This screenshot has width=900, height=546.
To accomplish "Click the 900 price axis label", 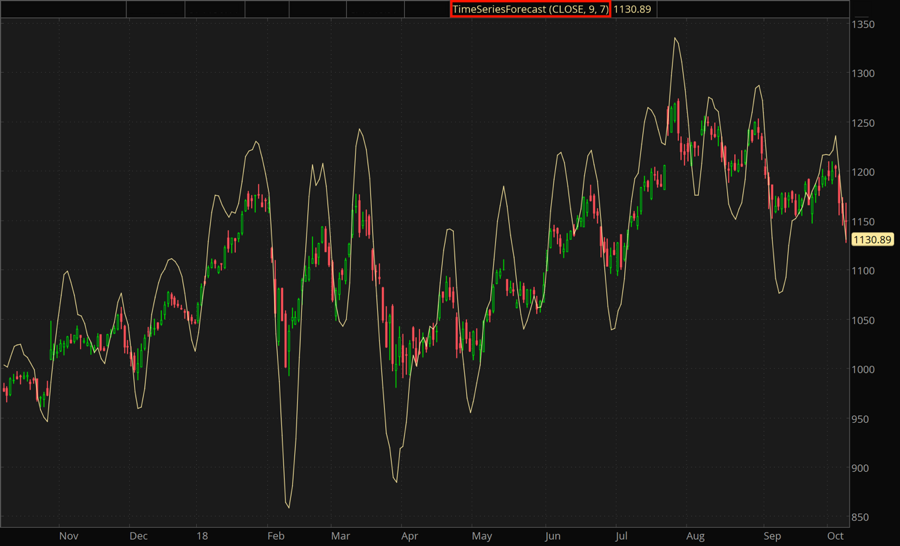I will tap(865, 468).
